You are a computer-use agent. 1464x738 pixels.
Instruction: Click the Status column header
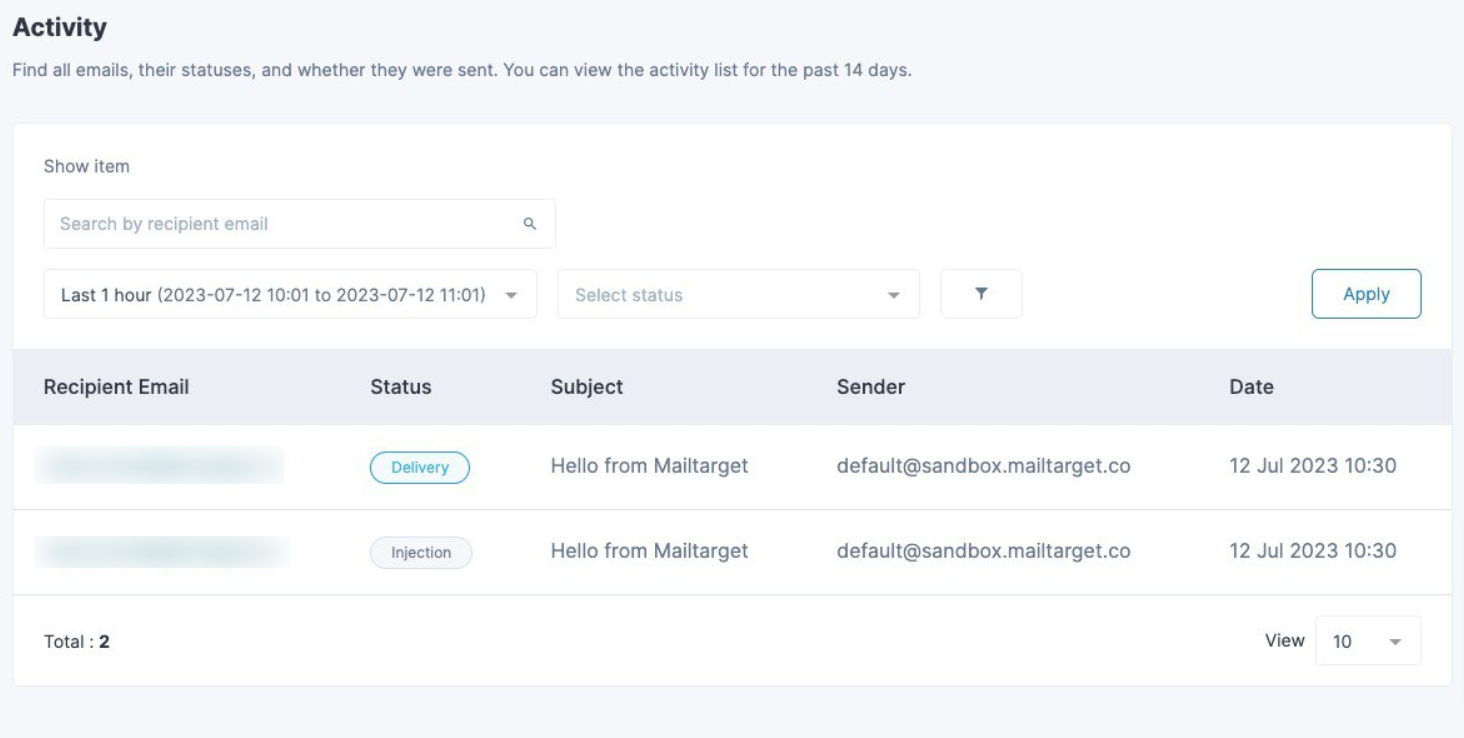pos(401,387)
